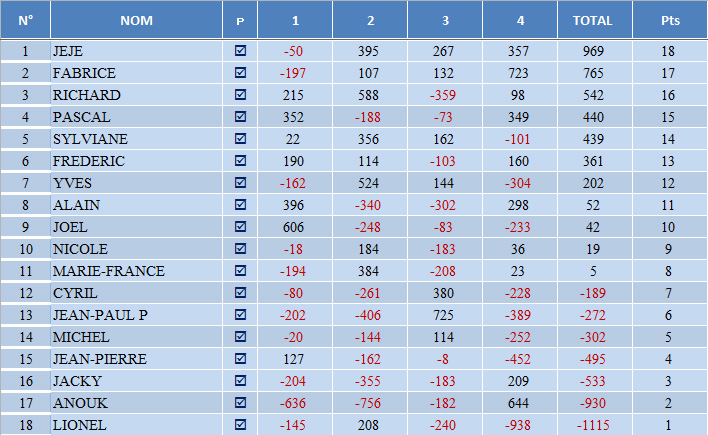Click the N° column header

tap(25, 20)
